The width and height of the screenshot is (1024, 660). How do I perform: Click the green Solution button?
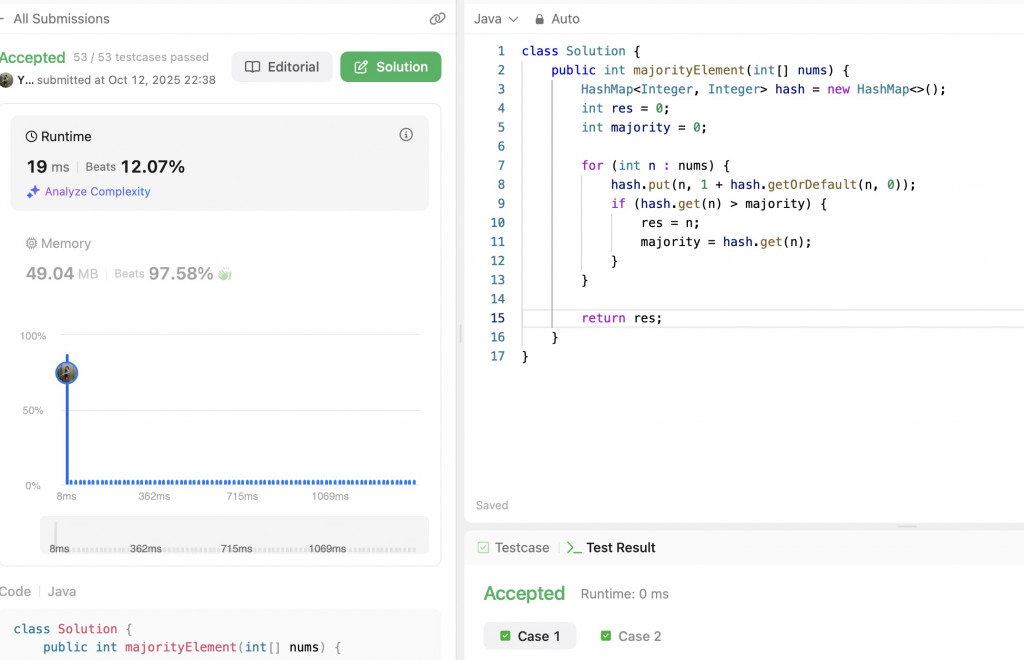(391, 67)
